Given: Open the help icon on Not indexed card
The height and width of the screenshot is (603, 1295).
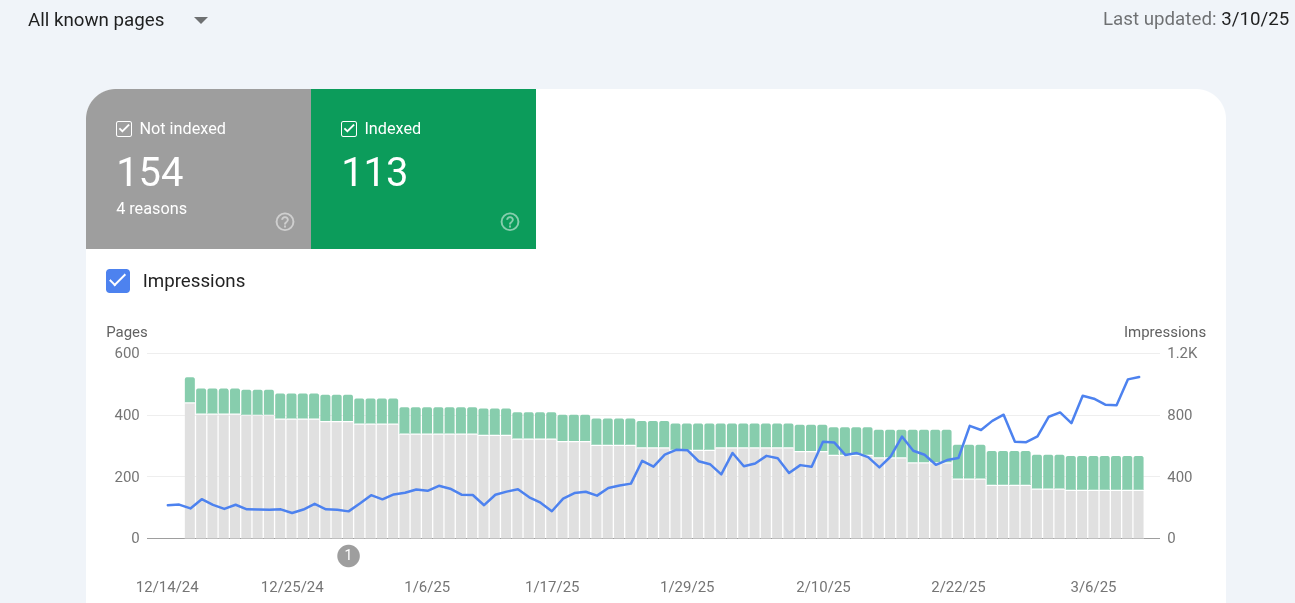Looking at the screenshot, I should [285, 222].
